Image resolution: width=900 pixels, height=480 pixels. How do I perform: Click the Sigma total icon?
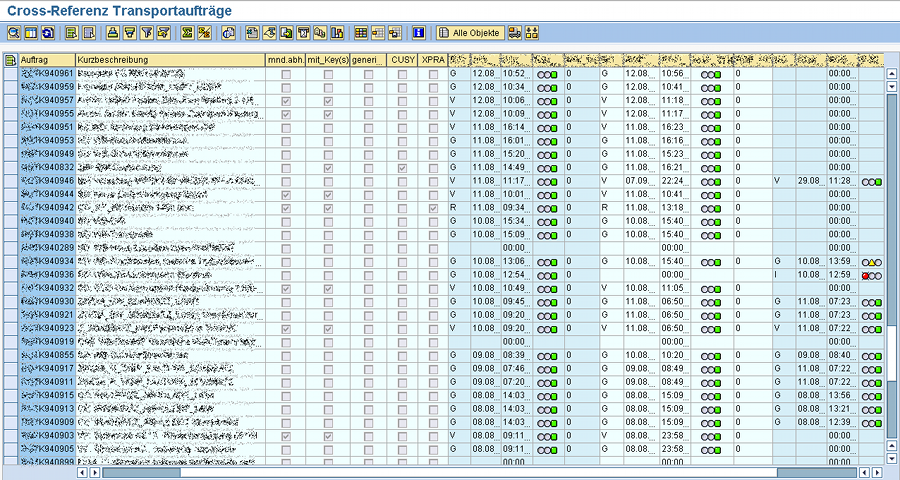click(x=187, y=33)
